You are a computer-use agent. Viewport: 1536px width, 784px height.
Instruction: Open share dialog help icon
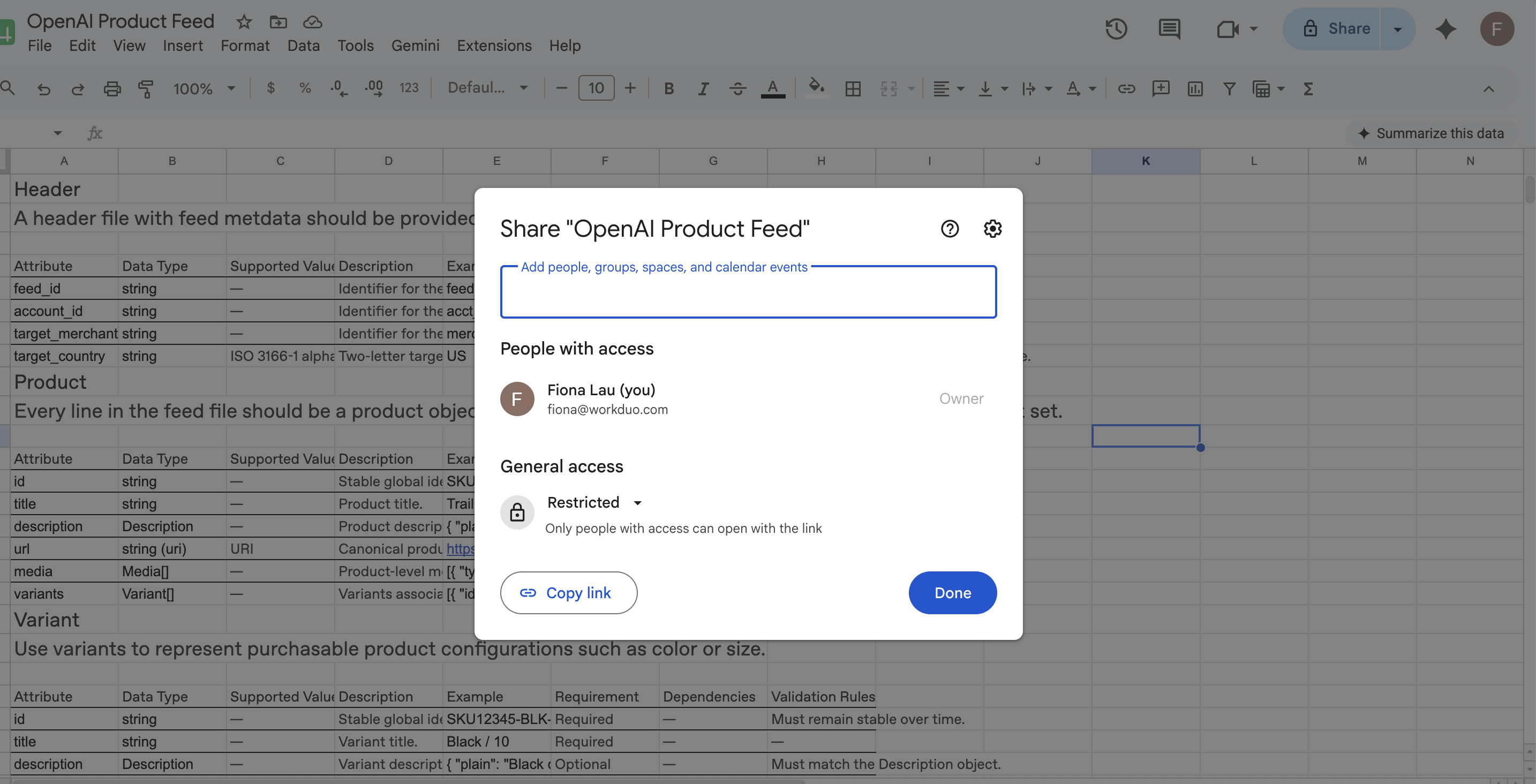coord(949,229)
